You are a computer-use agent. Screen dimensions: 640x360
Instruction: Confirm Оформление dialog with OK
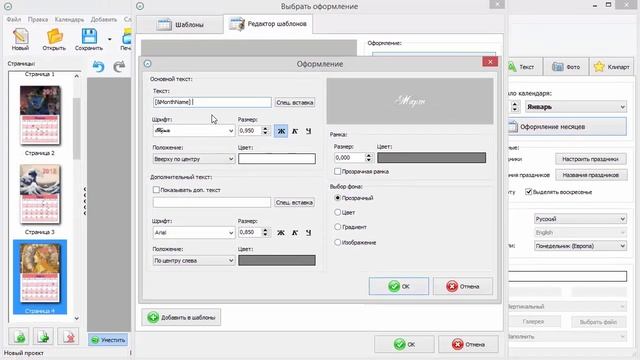(x=399, y=286)
